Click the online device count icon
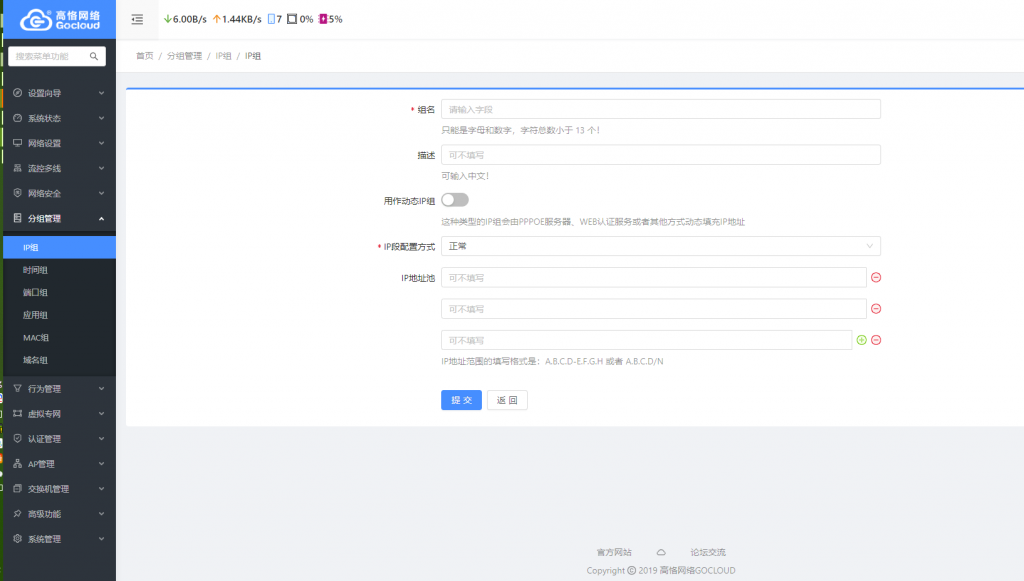1024x581 pixels. coord(271,19)
